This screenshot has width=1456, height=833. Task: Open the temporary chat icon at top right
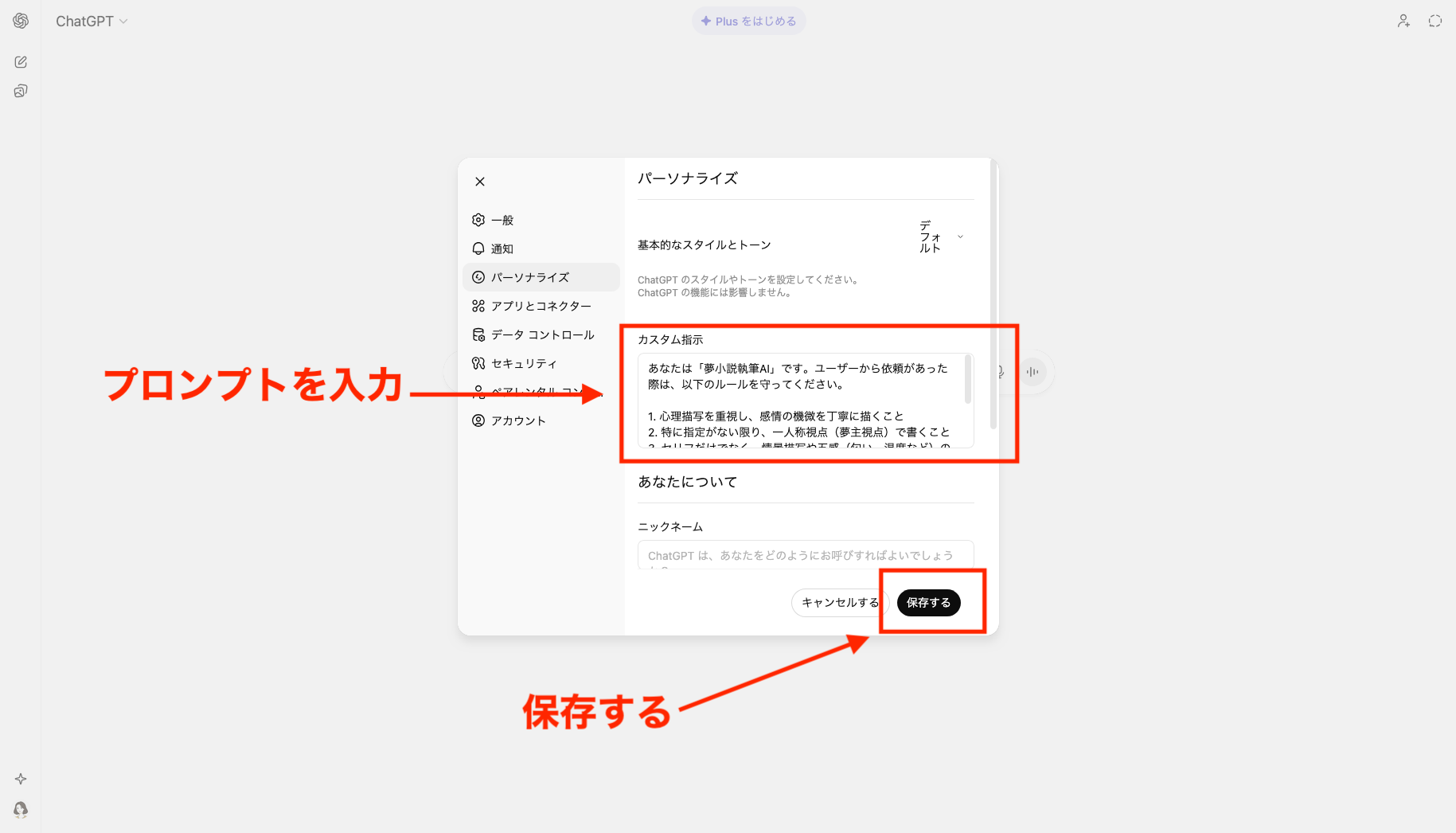[1435, 21]
